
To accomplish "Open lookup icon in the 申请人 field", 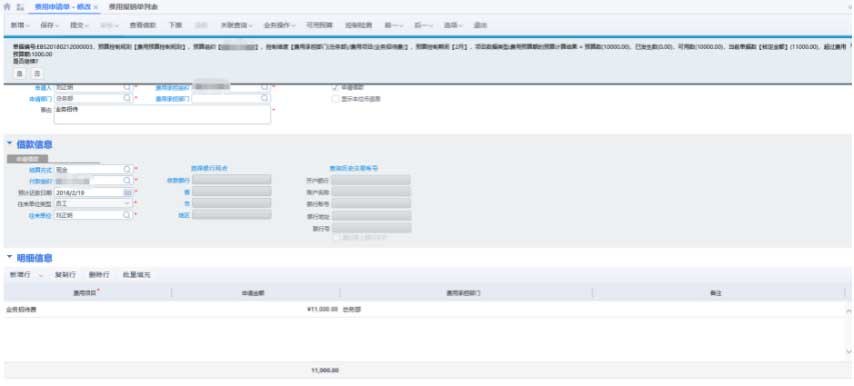I will click(x=127, y=87).
